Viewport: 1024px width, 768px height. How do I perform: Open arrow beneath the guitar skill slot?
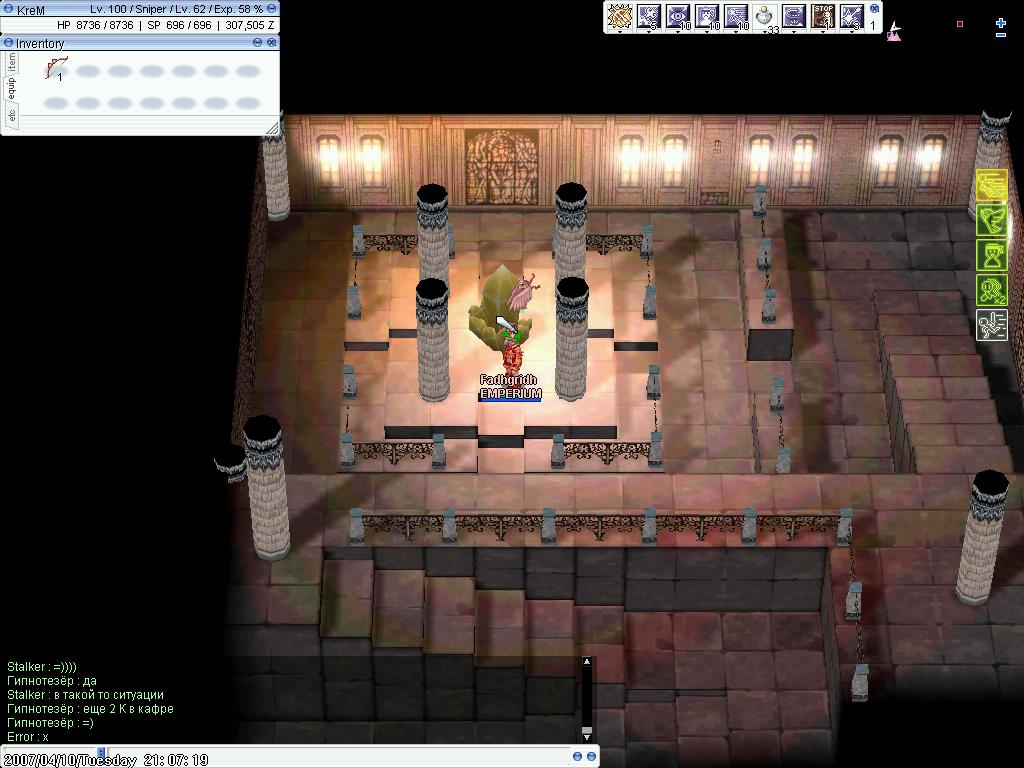852,31
